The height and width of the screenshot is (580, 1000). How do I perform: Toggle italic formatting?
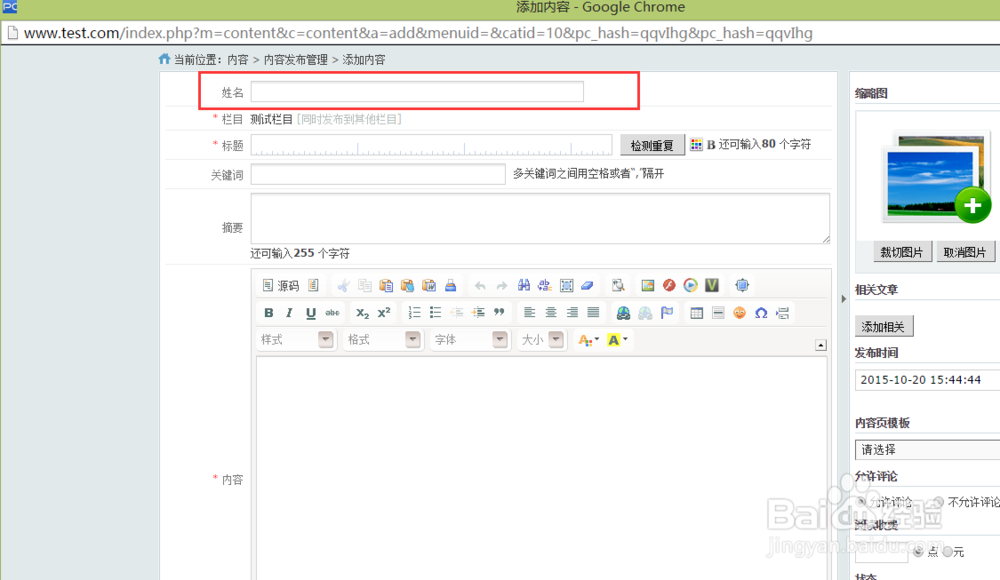pyautogui.click(x=290, y=313)
